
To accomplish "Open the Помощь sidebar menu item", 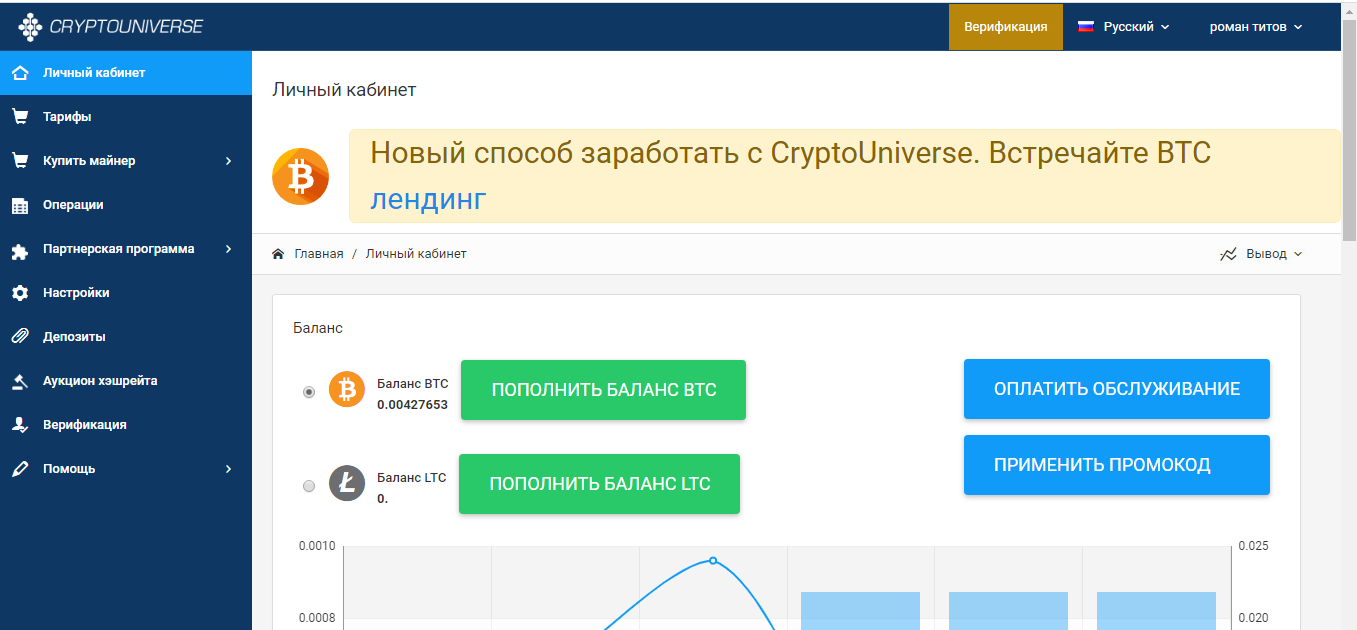I will pos(70,469).
